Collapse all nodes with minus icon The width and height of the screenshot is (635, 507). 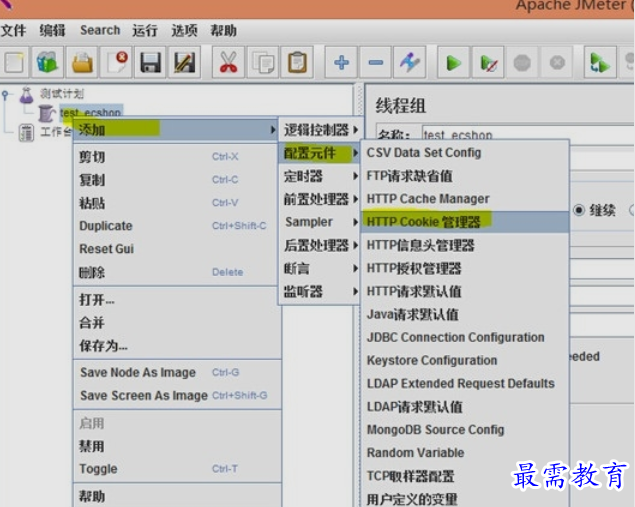pos(375,63)
